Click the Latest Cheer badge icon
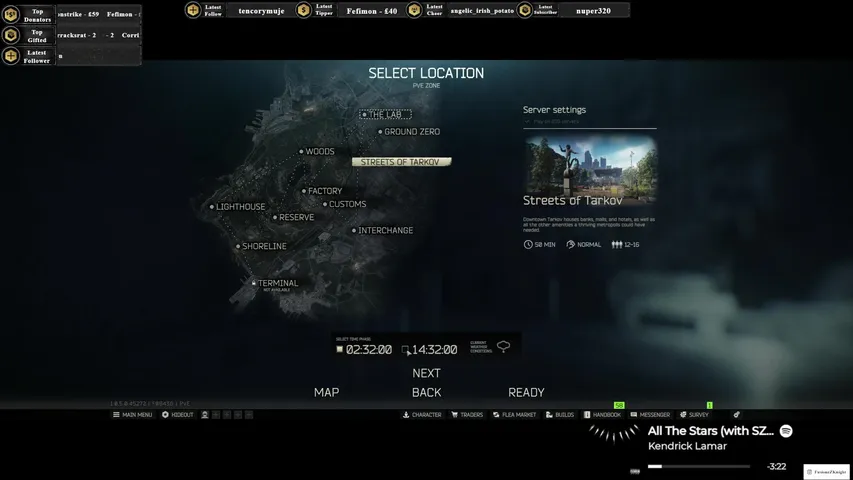This screenshot has width=853, height=480. [414, 10]
